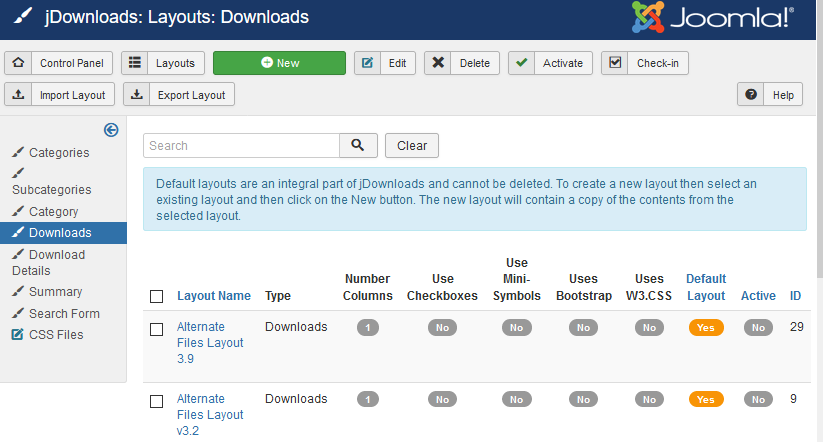Select Downloads item in sidebar
823x442 pixels.
[63, 233]
